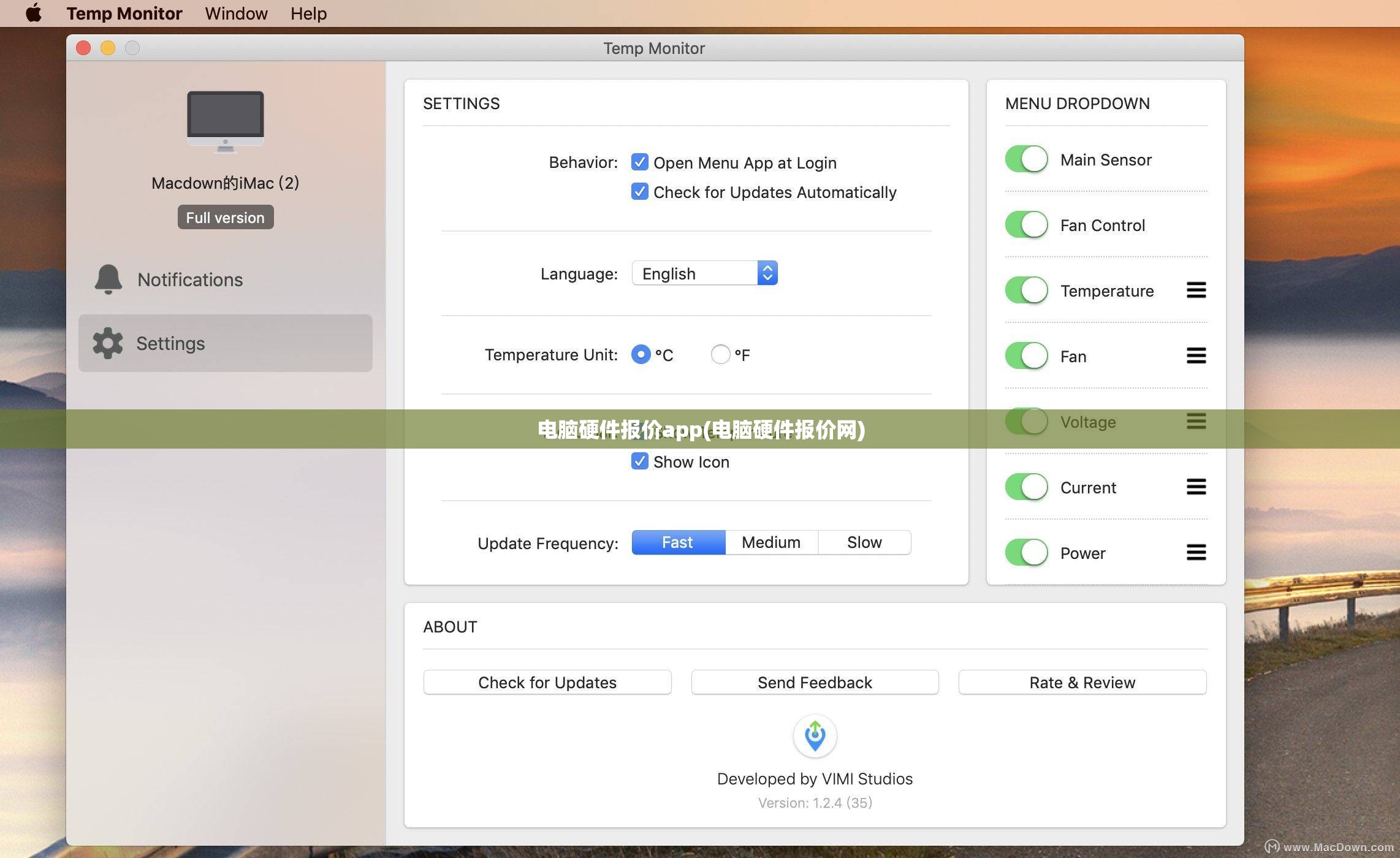Click the Rate & Review button
The width and height of the screenshot is (1400, 858).
pyautogui.click(x=1082, y=682)
